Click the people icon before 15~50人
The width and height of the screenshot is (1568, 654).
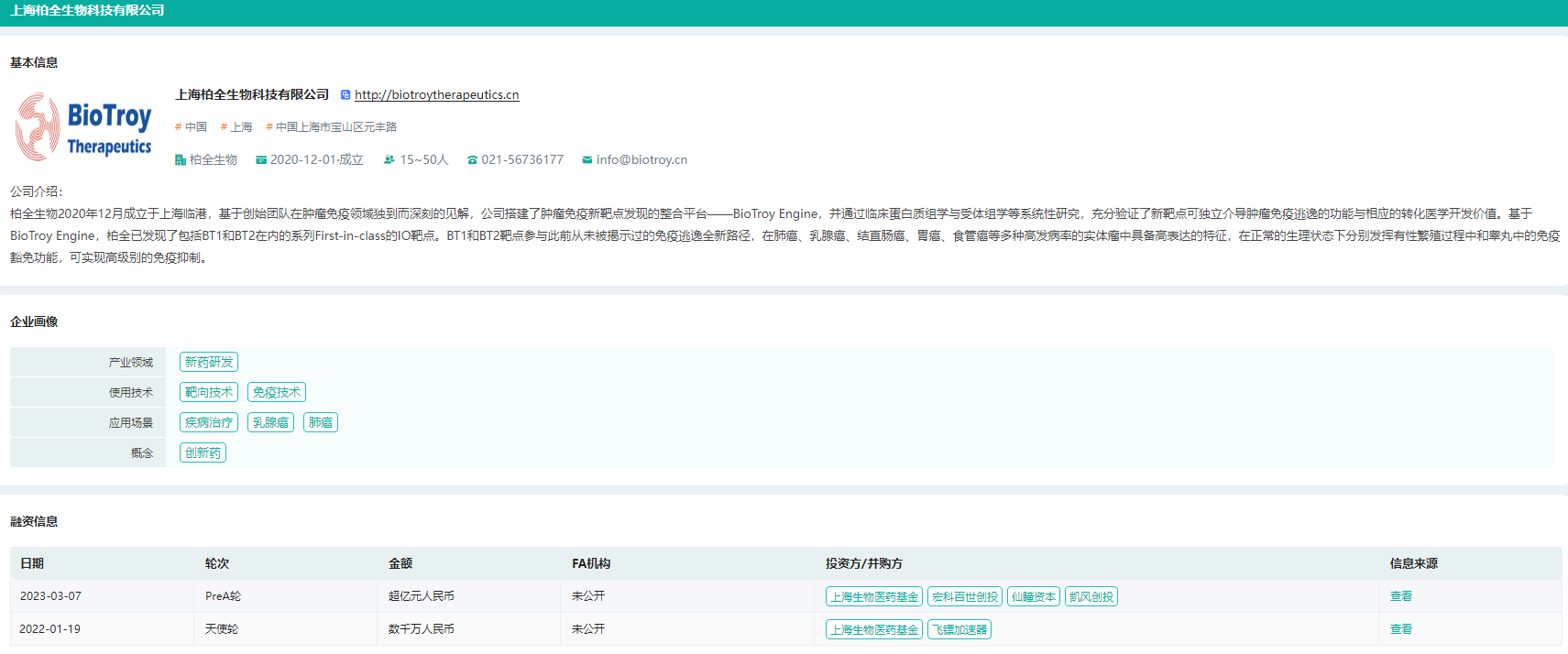[x=389, y=160]
